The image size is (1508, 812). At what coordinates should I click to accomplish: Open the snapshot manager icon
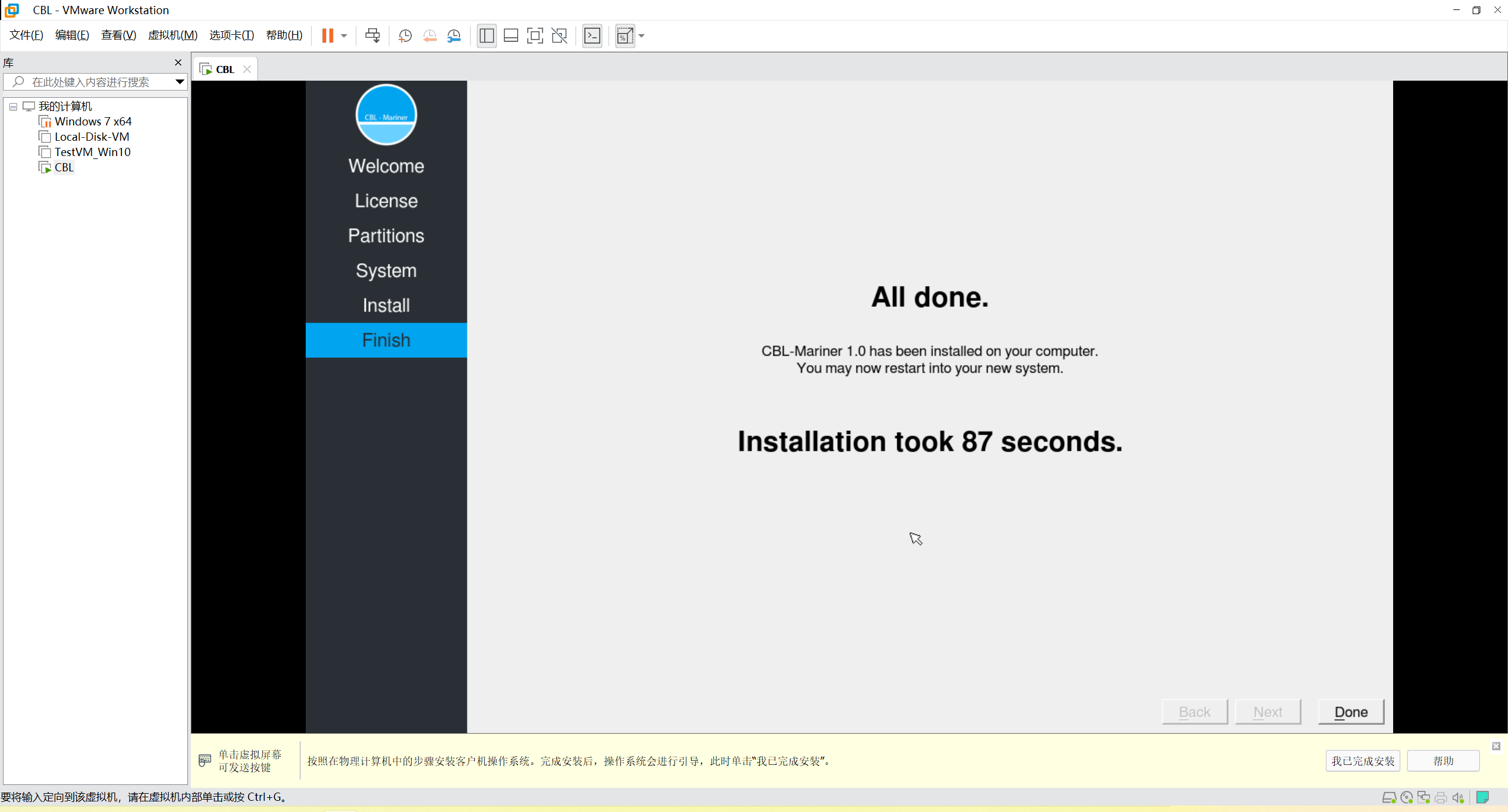tap(454, 36)
